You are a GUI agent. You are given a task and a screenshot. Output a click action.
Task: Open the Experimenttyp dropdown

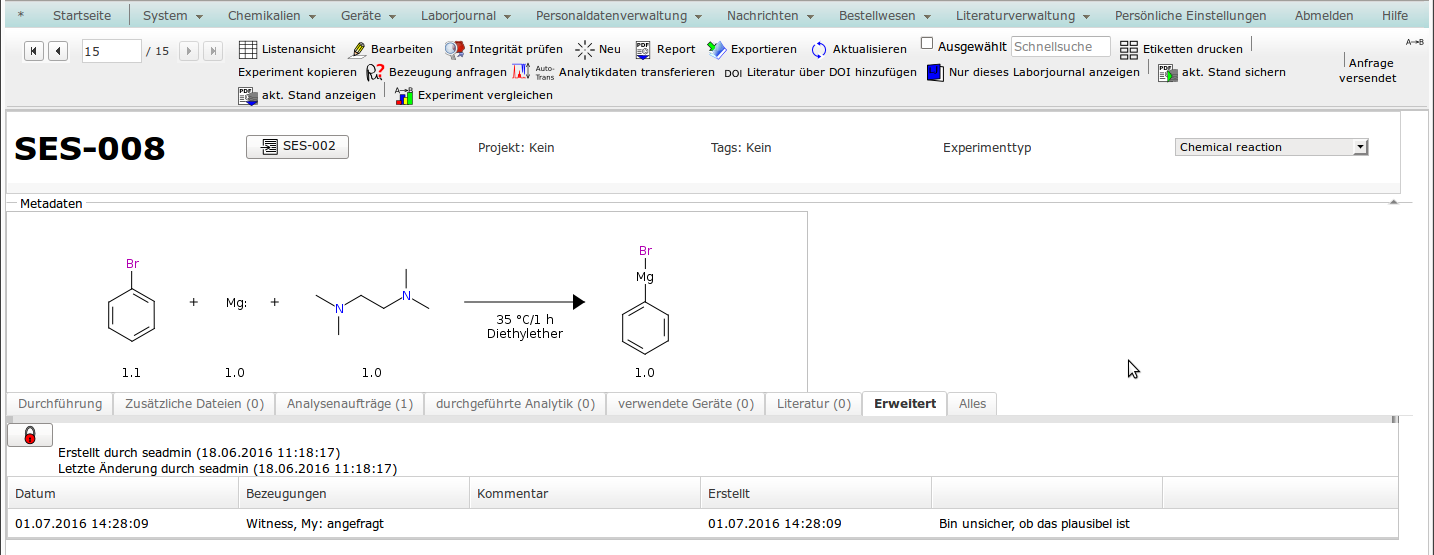click(1272, 147)
